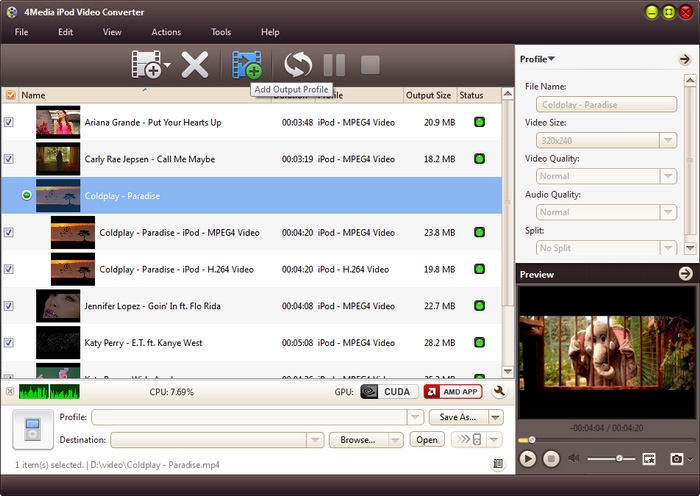Click the Open destination button
The width and height of the screenshot is (700, 496).
tap(427, 440)
